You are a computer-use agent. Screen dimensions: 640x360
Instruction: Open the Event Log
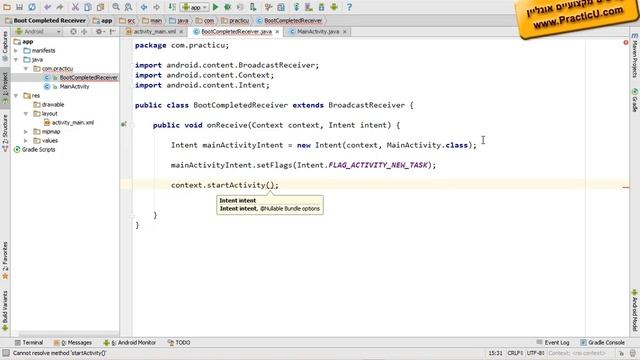(x=553, y=342)
